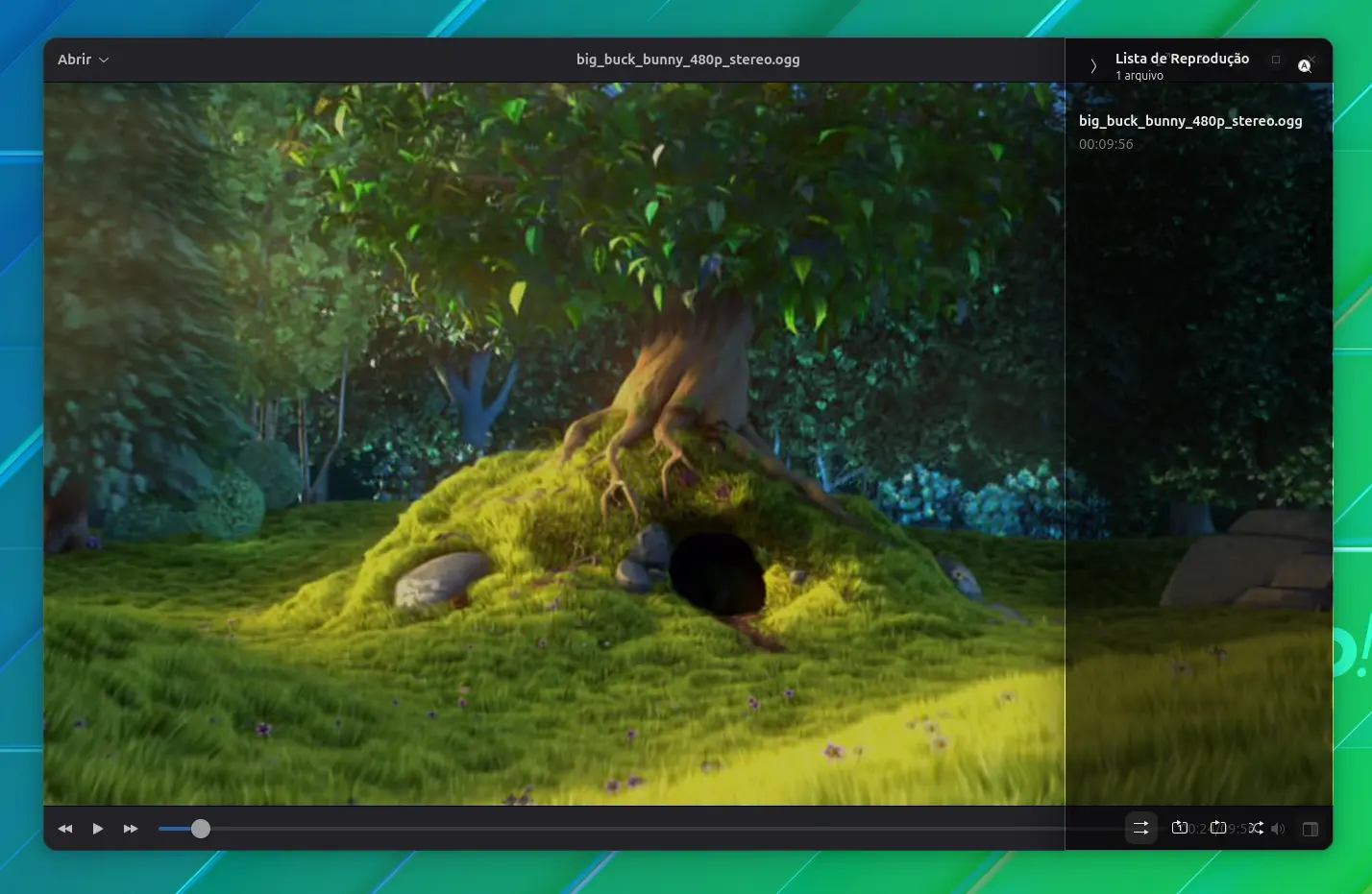Skip forward with the fast-forward button
Image resolution: width=1372 pixels, height=894 pixels.
(131, 829)
